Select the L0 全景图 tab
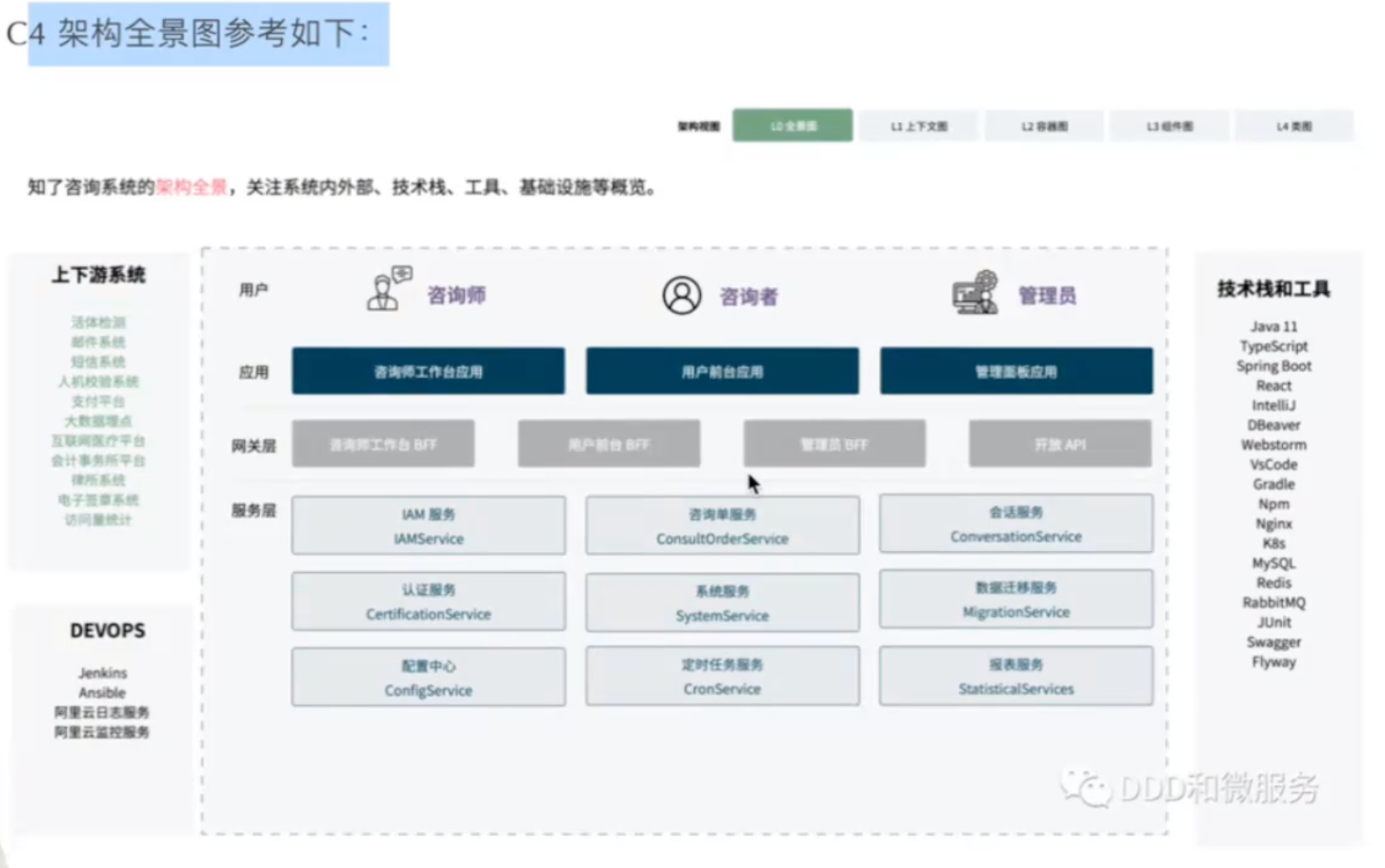 tap(793, 125)
